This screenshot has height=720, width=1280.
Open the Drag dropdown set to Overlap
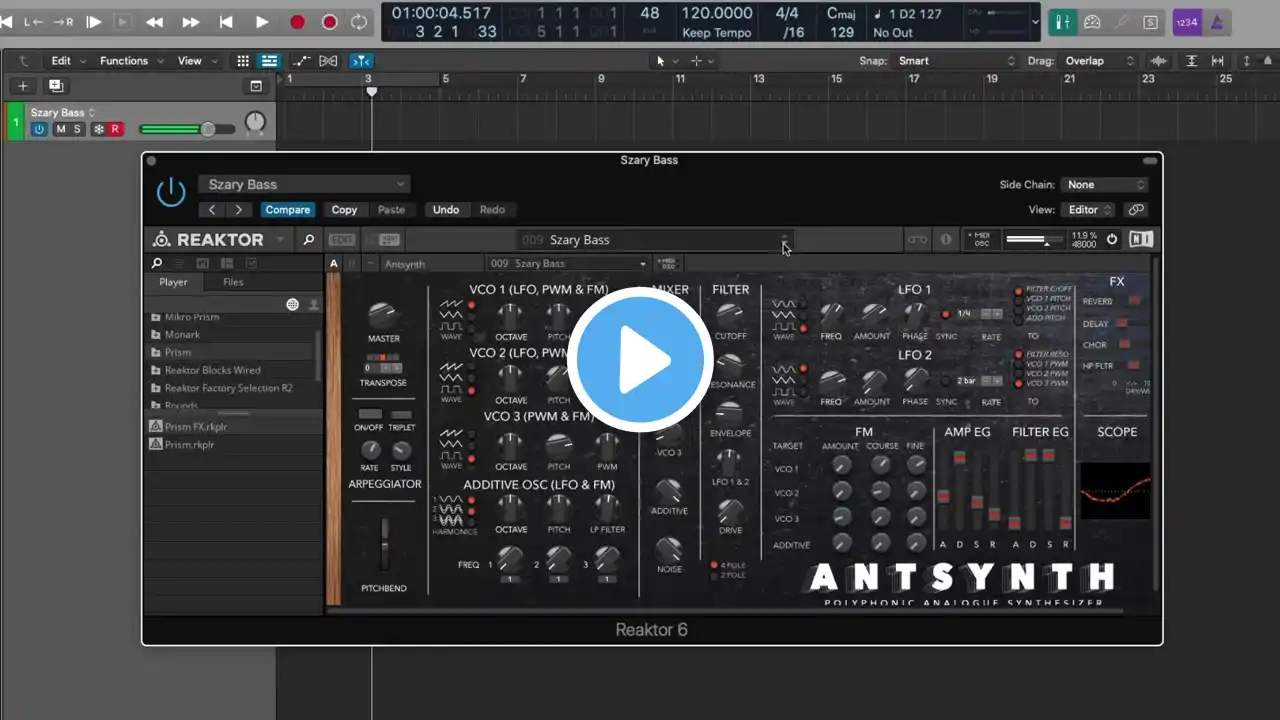pos(1096,61)
